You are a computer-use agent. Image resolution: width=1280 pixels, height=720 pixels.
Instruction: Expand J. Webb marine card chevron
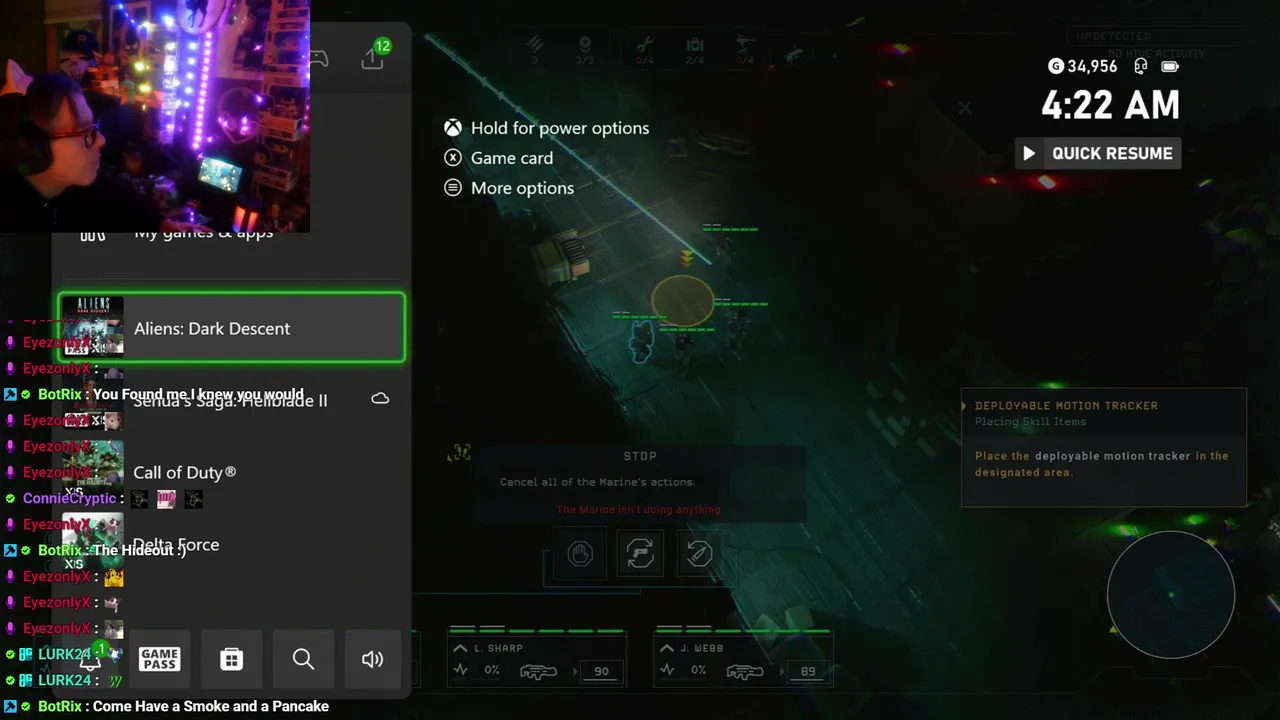667,648
